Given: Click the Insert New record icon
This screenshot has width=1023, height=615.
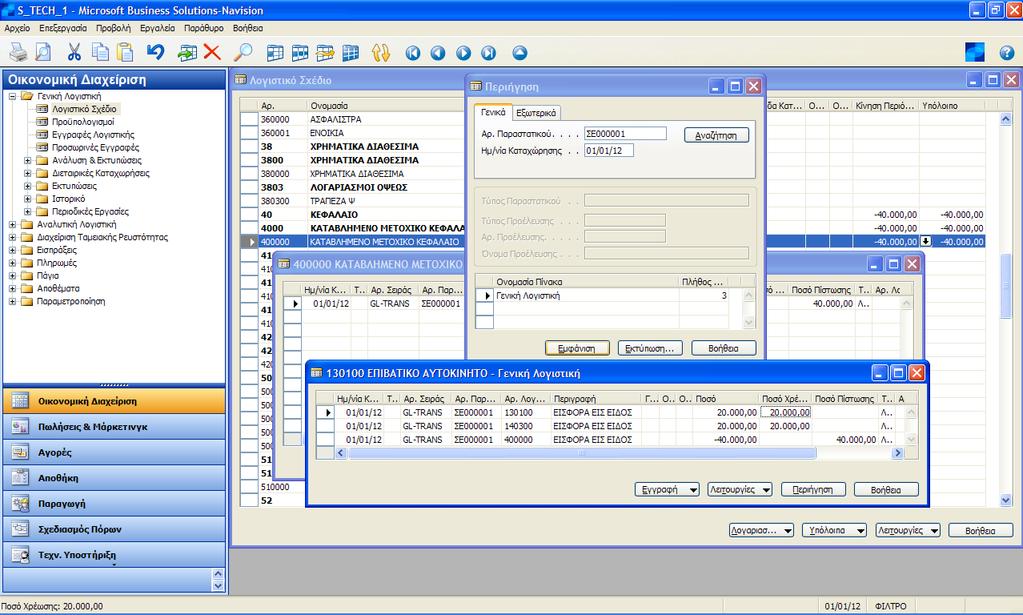Looking at the screenshot, I should click(x=187, y=53).
